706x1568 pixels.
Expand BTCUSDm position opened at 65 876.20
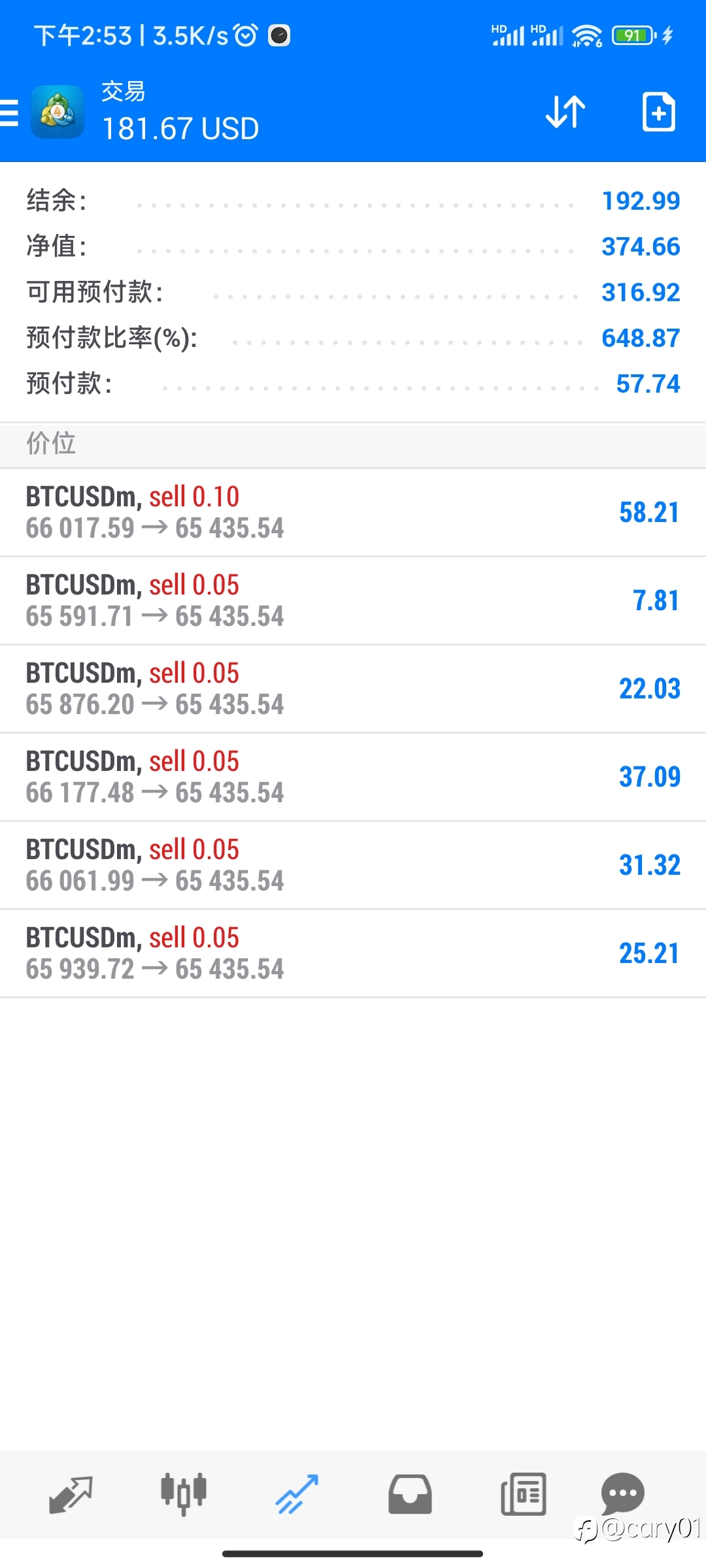pos(353,689)
